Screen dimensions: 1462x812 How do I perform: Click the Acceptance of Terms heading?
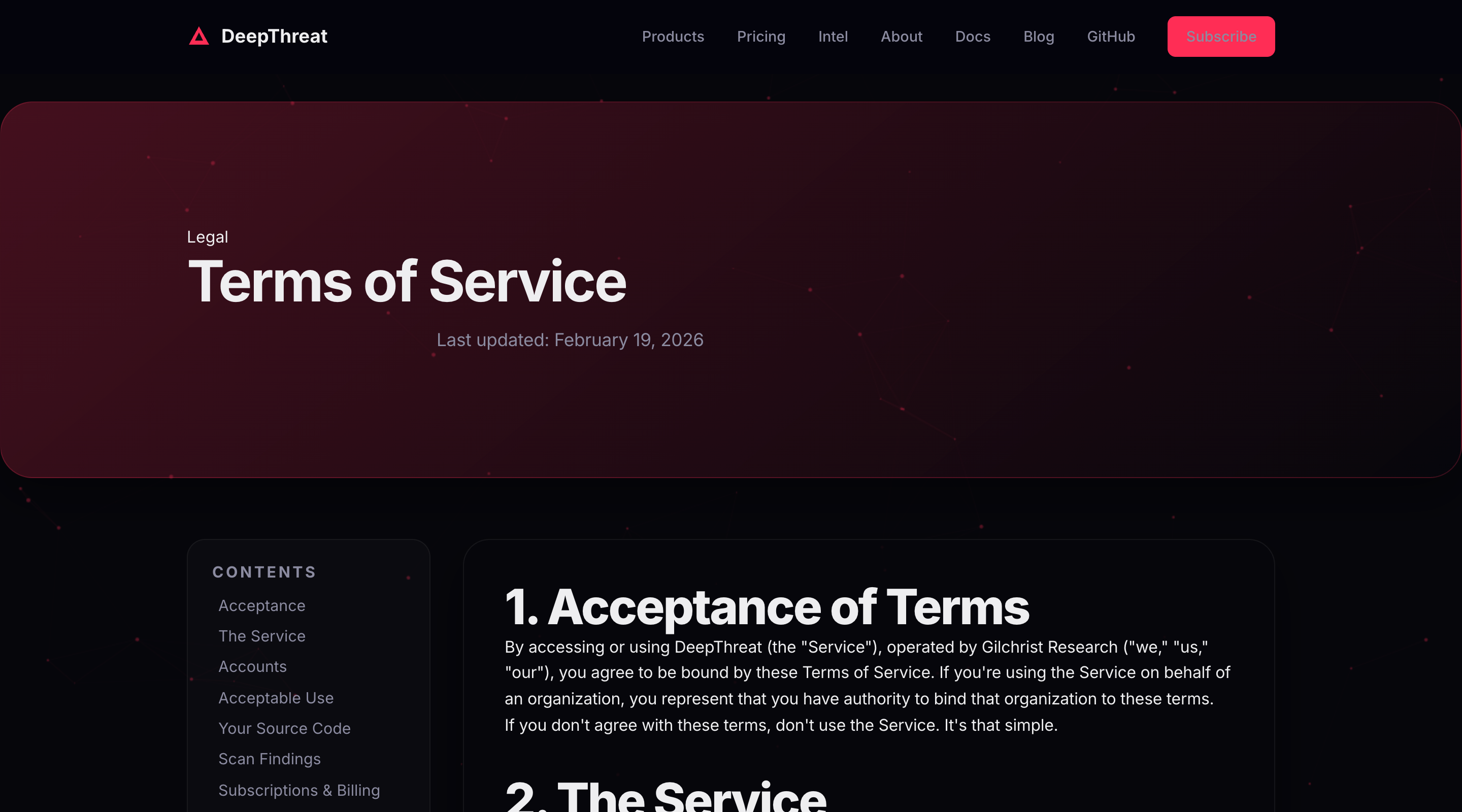[767, 607]
